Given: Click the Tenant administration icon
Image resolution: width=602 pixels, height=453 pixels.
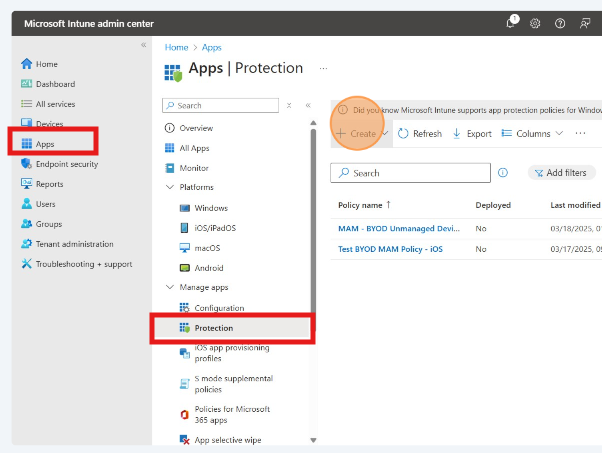Looking at the screenshot, I should pyautogui.click(x=26, y=243).
